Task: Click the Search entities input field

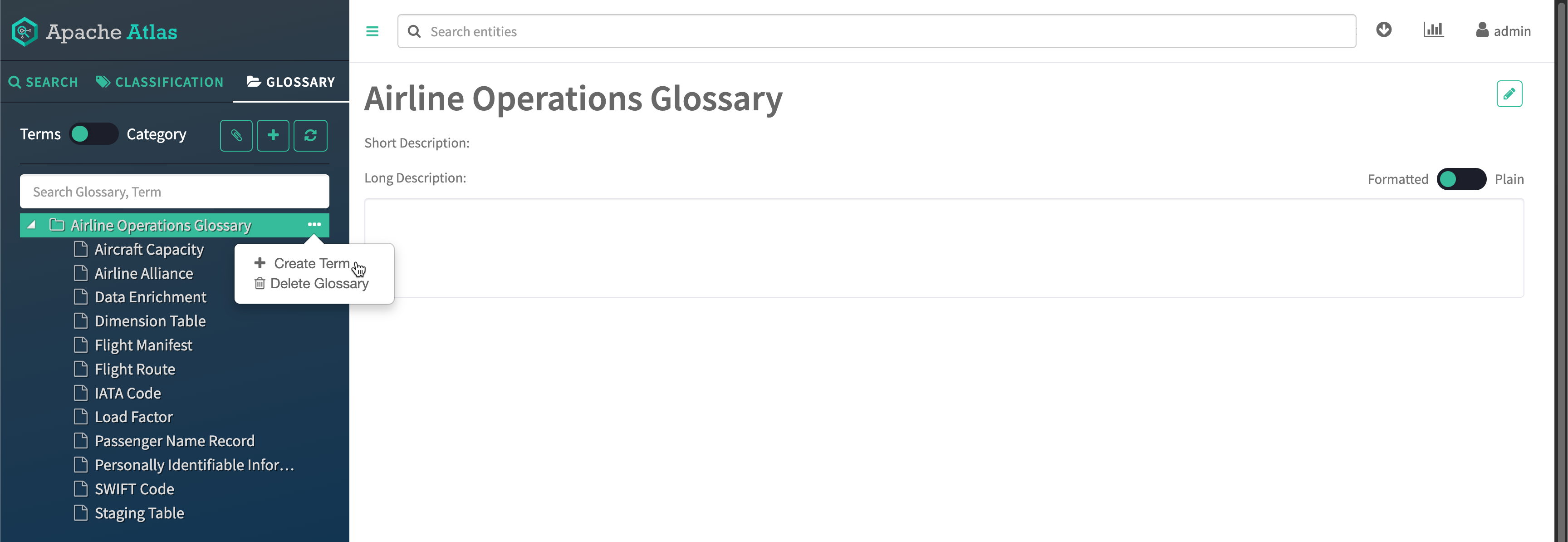Action: 877,32
